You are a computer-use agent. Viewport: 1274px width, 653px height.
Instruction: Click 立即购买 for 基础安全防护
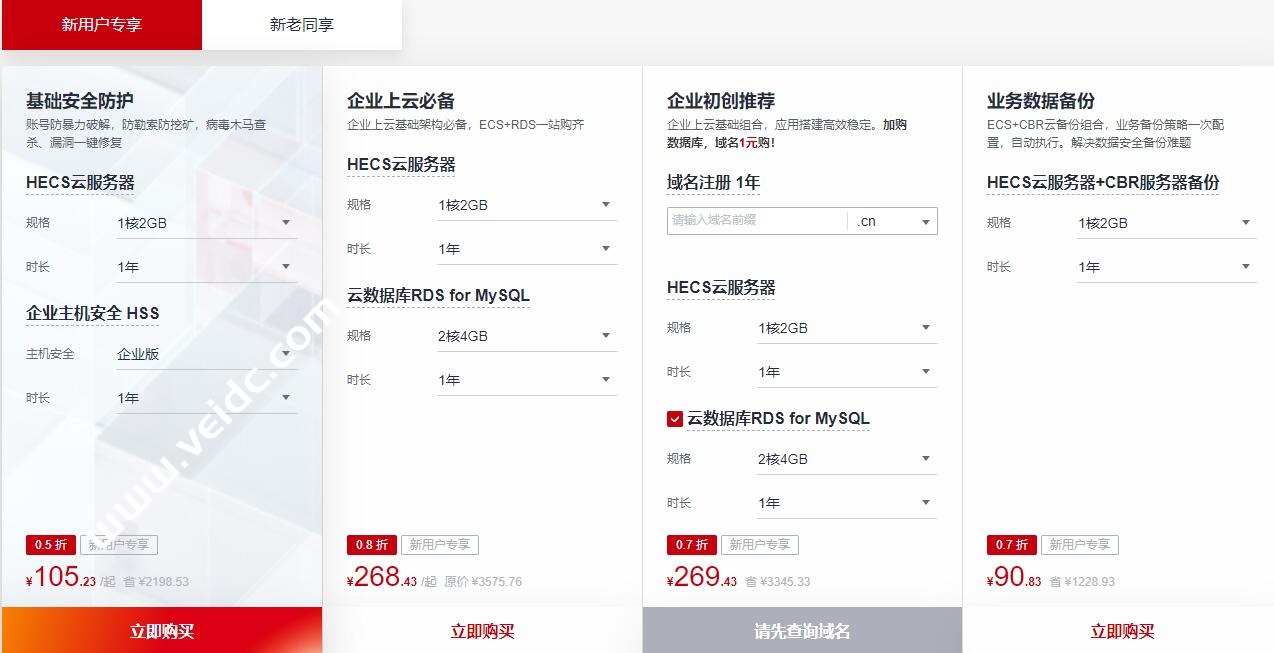[x=162, y=631]
